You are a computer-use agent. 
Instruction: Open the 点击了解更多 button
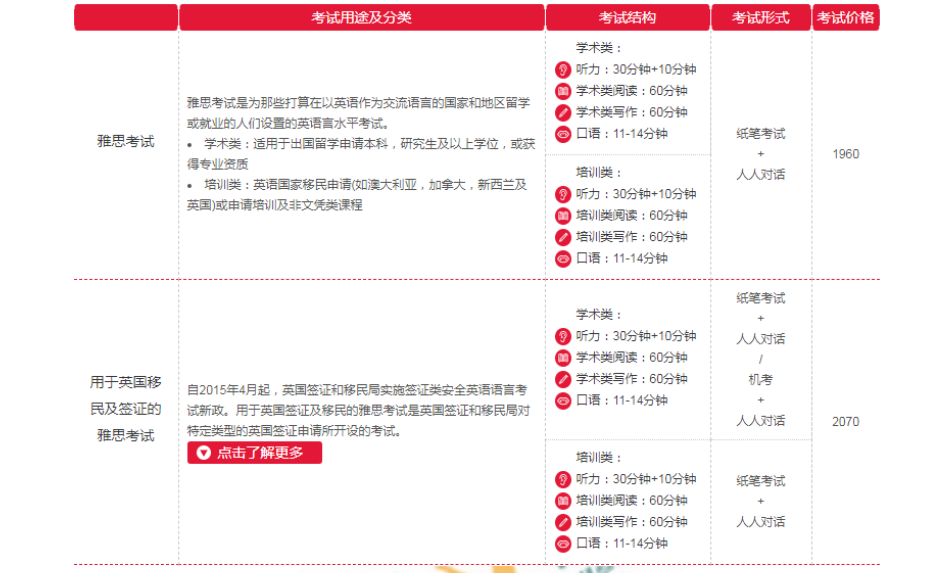click(254, 453)
